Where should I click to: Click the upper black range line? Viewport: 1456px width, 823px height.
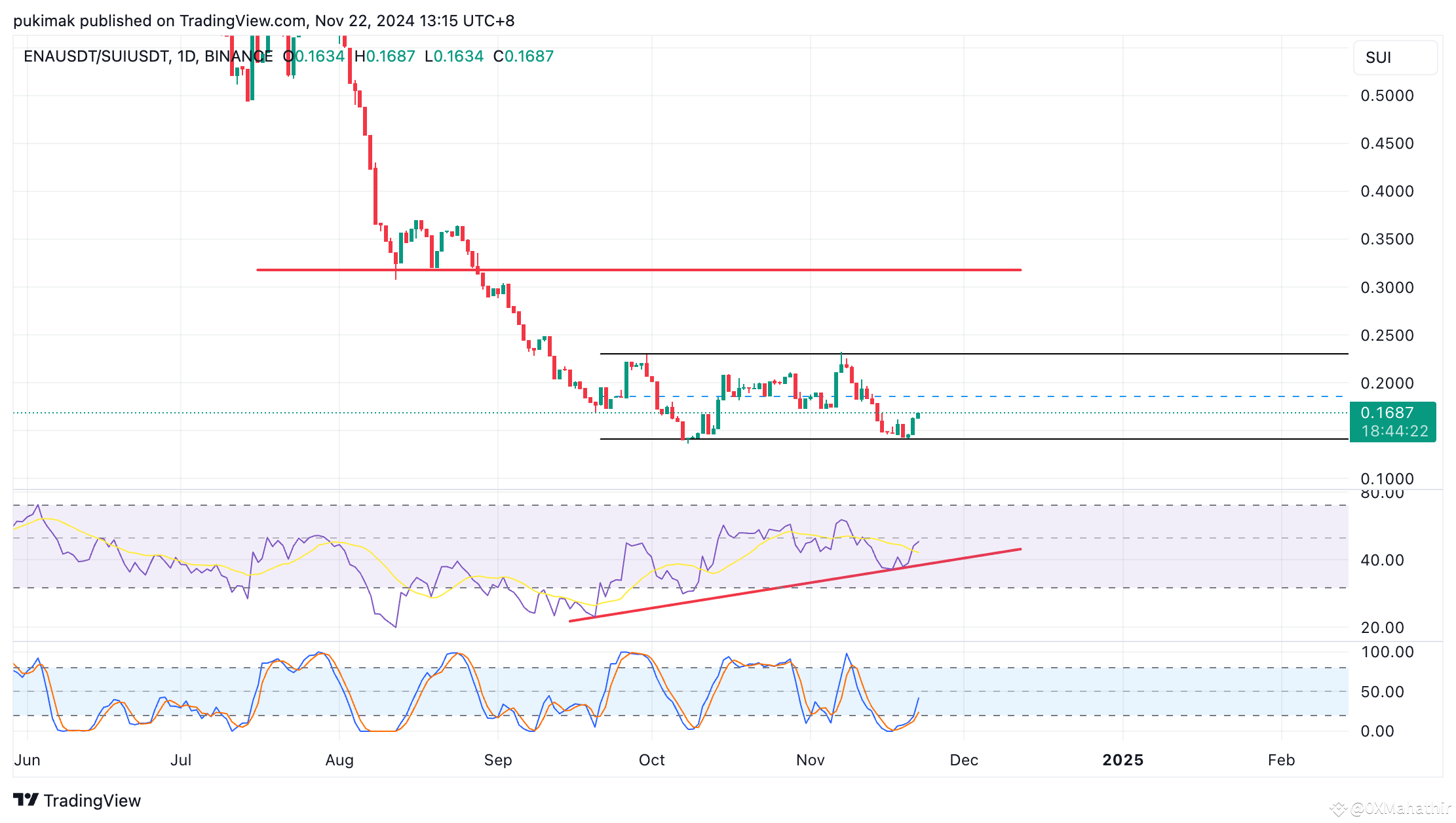click(x=974, y=354)
